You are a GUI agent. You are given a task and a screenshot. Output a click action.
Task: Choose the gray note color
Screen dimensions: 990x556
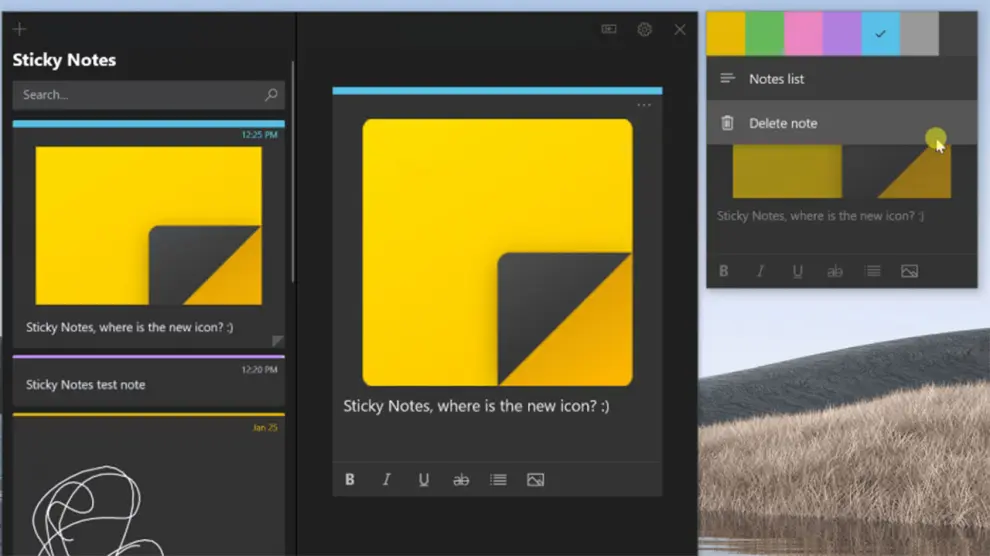920,33
